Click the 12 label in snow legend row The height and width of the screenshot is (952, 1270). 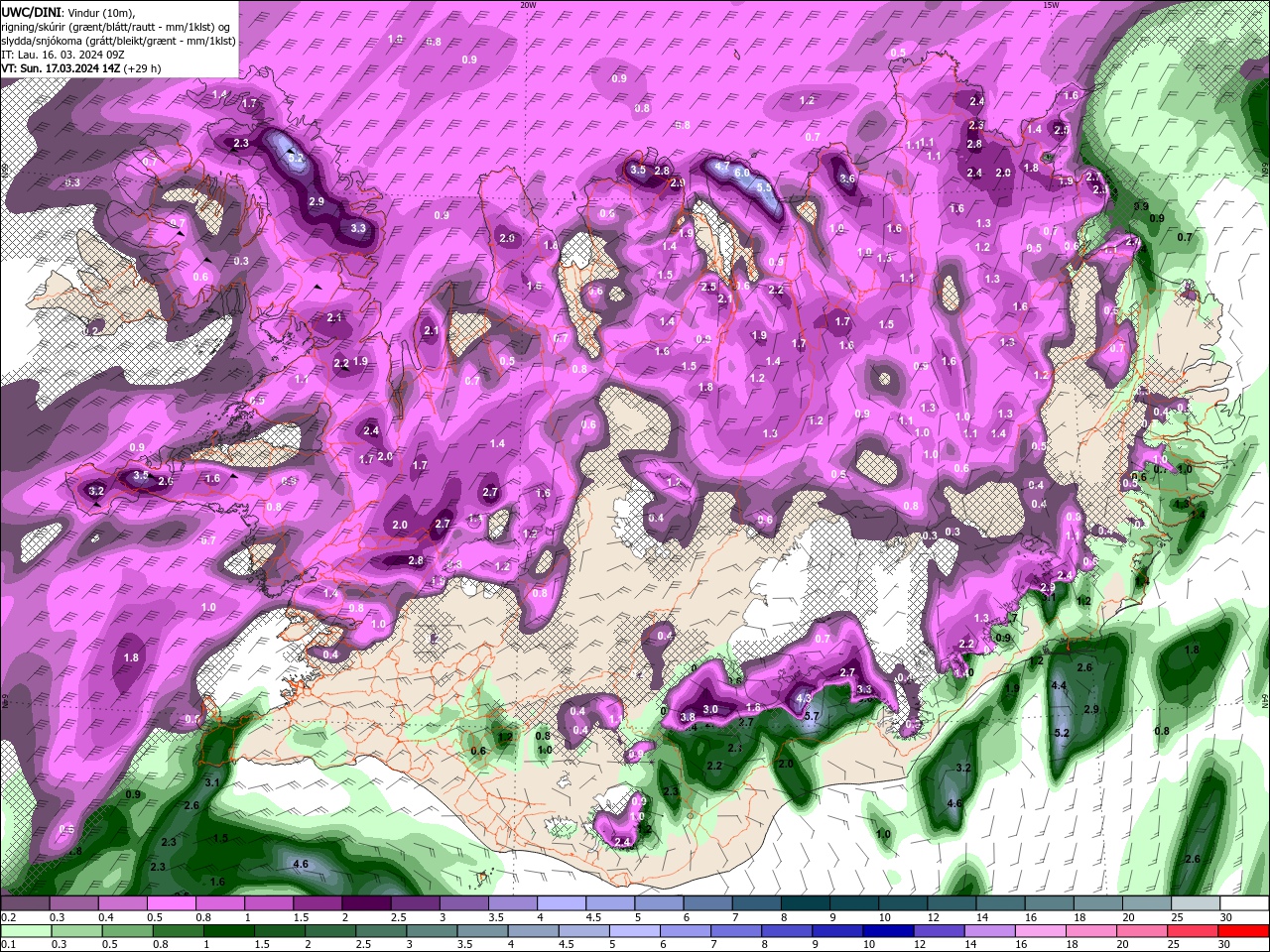tap(934, 917)
